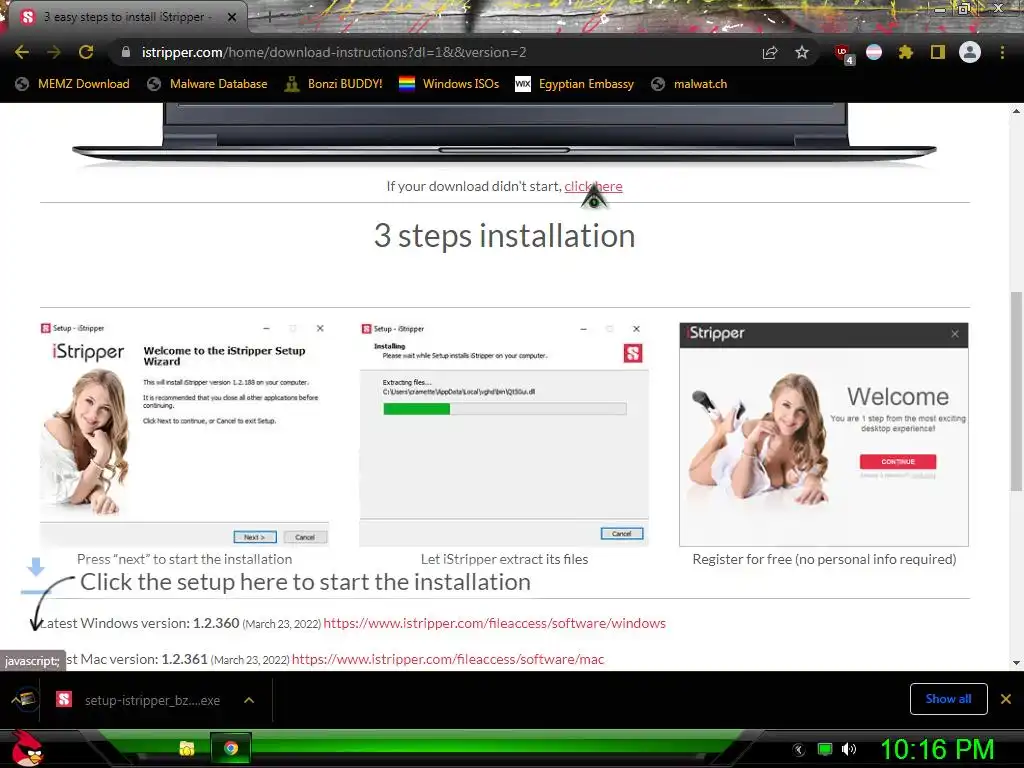The height and width of the screenshot is (768, 1024).
Task: Click the forward navigation arrow
Action: click(x=54, y=52)
